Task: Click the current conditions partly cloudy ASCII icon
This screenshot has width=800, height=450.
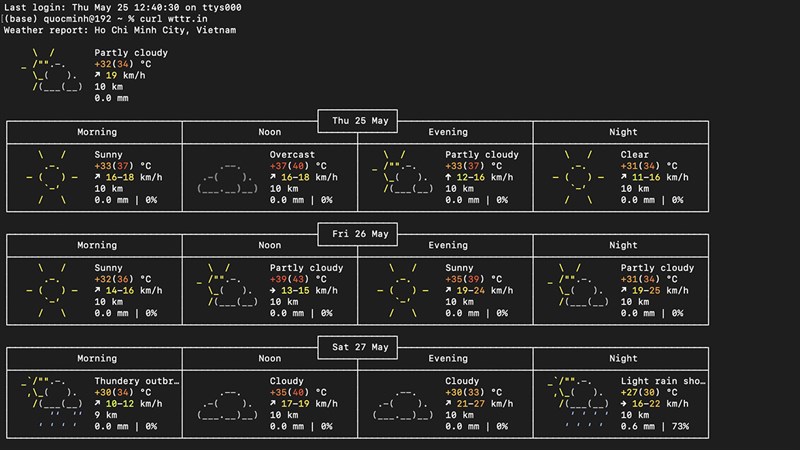Action: coord(52,70)
